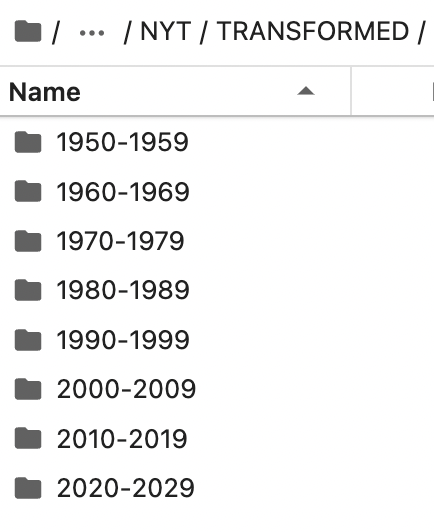The height and width of the screenshot is (532, 434).
Task: Click the column divider beside Name header
Action: (x=351, y=92)
